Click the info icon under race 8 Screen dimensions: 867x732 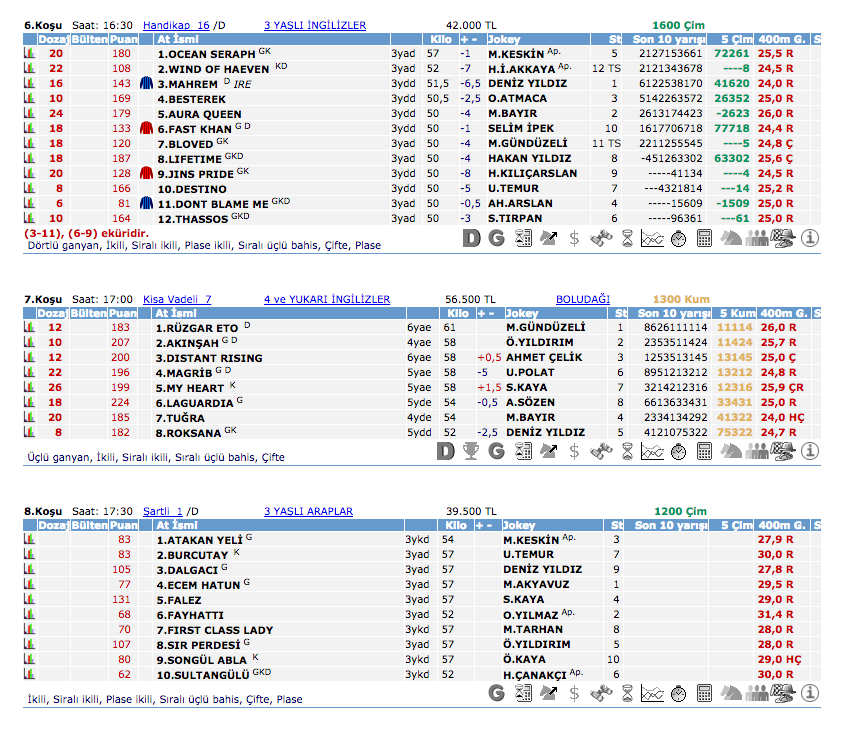pyautogui.click(x=810, y=692)
